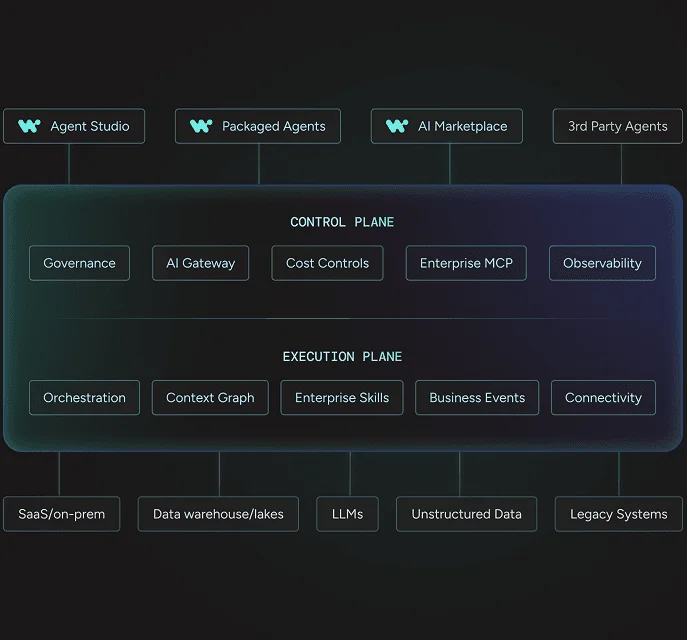Click the logo icon beside Packaged Agents
Screen dimensions: 687x640
click(x=201, y=126)
